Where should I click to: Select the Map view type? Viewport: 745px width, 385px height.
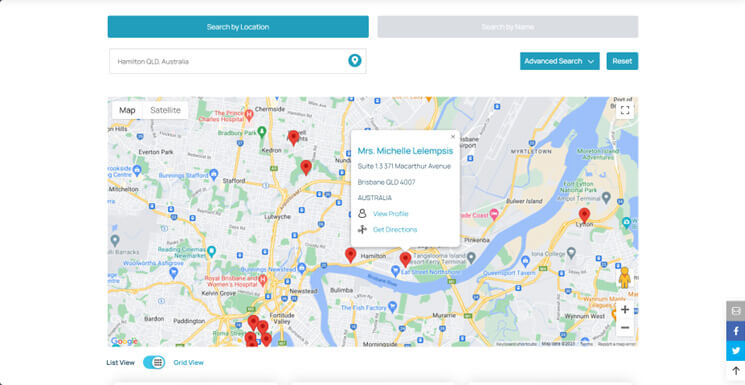click(x=127, y=110)
